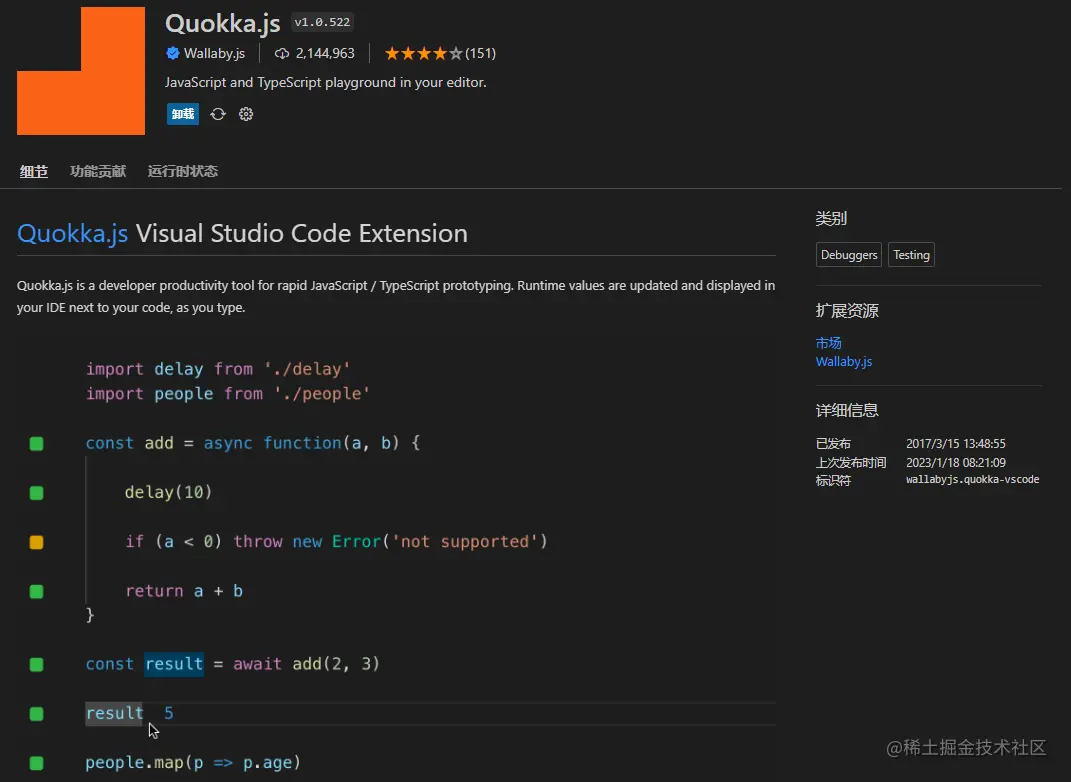This screenshot has height=782, width=1071.
Task: Click the star rating for Quokka.js
Action: coord(423,53)
